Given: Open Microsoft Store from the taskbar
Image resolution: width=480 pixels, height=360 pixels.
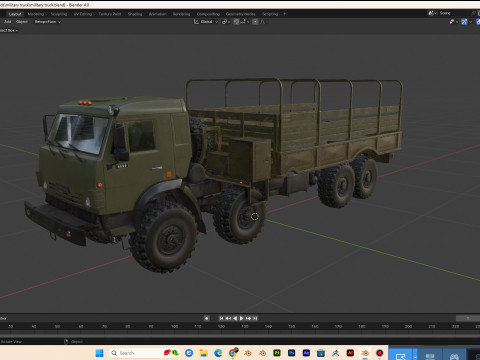Looking at the screenshot, I should pyautogui.click(x=321, y=353).
